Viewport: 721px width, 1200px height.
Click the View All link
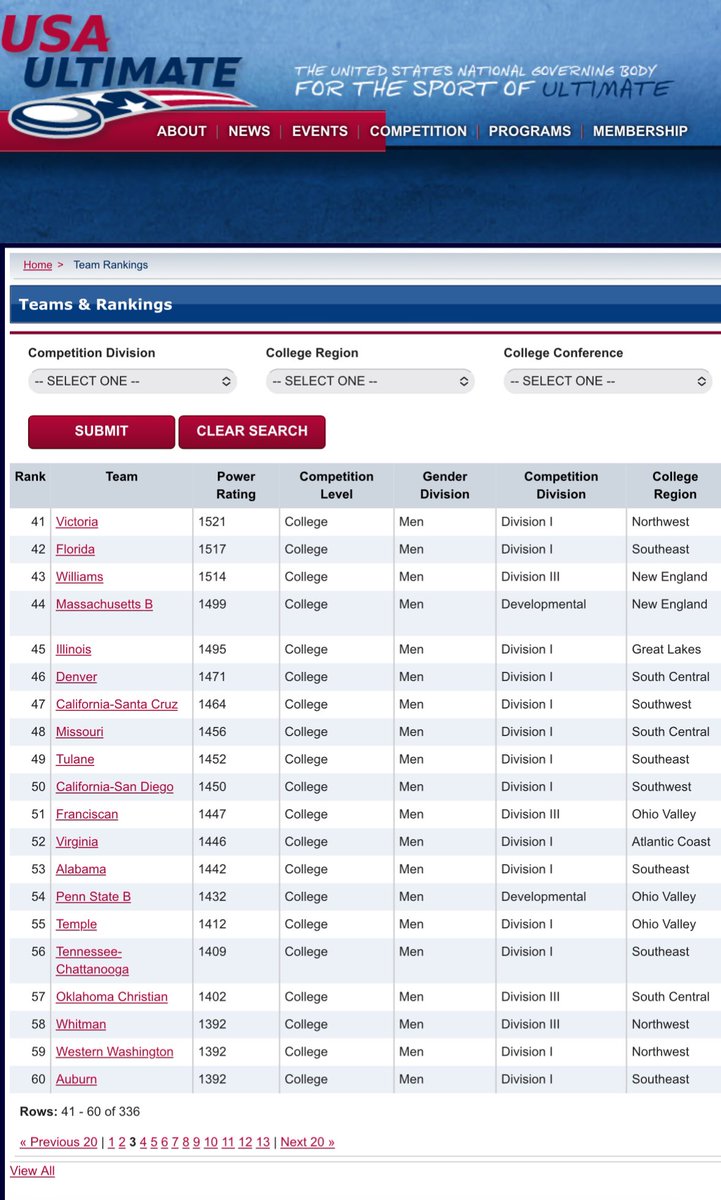click(x=32, y=1170)
